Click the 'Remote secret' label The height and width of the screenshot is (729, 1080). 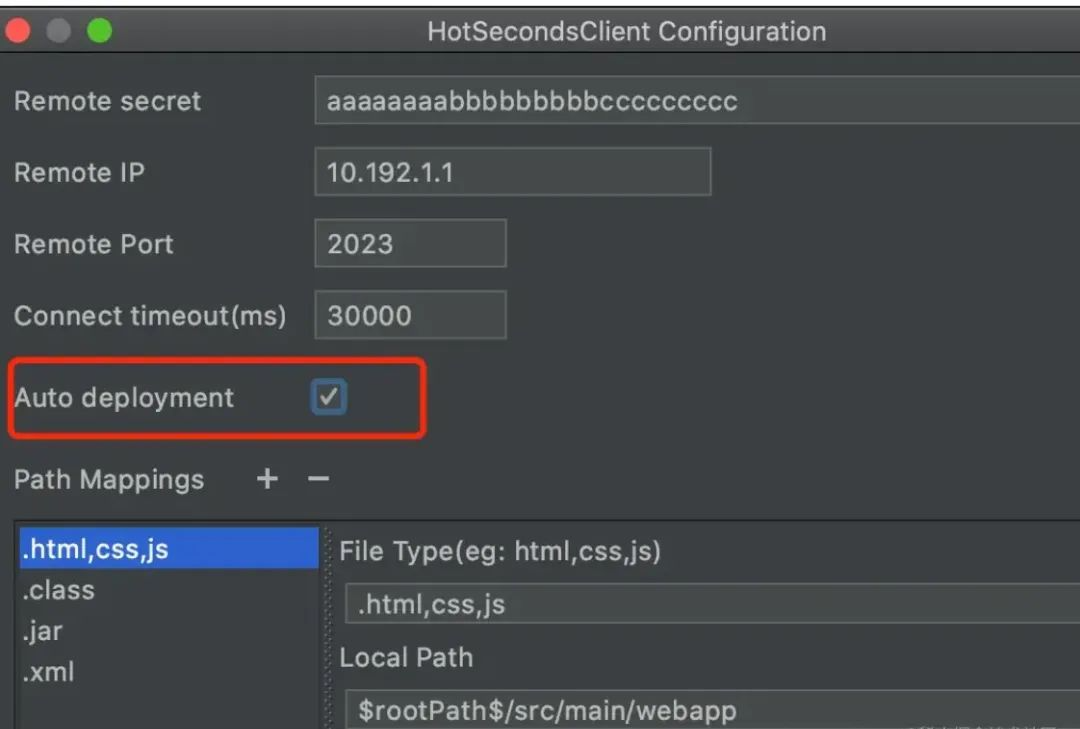pyautogui.click(x=107, y=101)
